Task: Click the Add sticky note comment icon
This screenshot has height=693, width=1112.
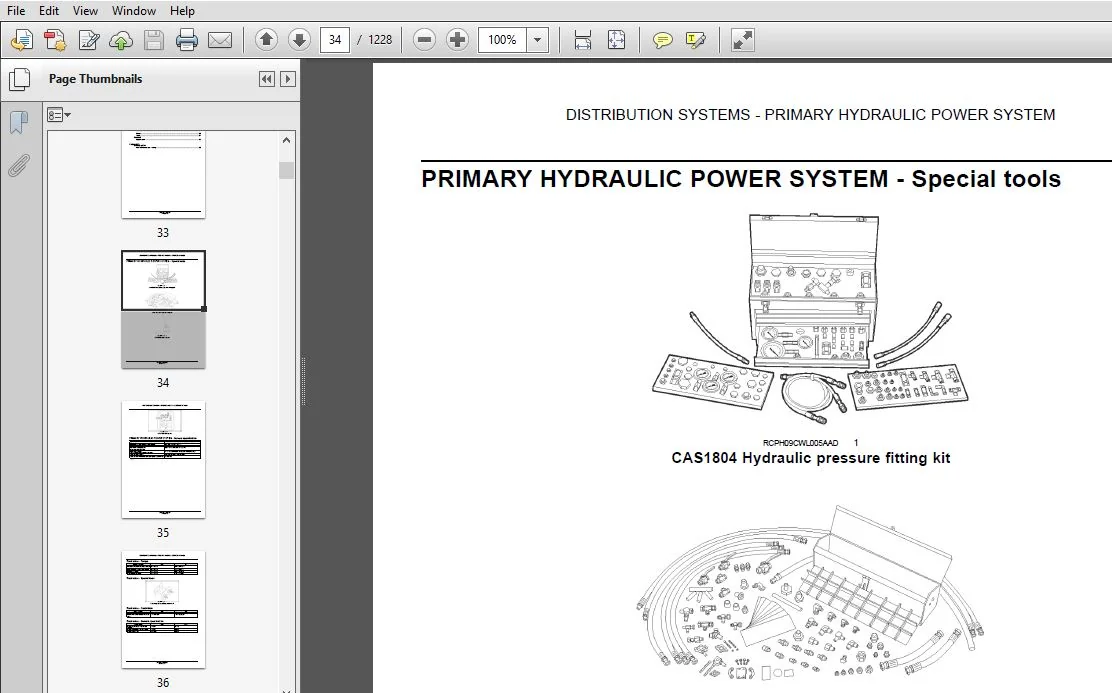Action: pyautogui.click(x=662, y=40)
